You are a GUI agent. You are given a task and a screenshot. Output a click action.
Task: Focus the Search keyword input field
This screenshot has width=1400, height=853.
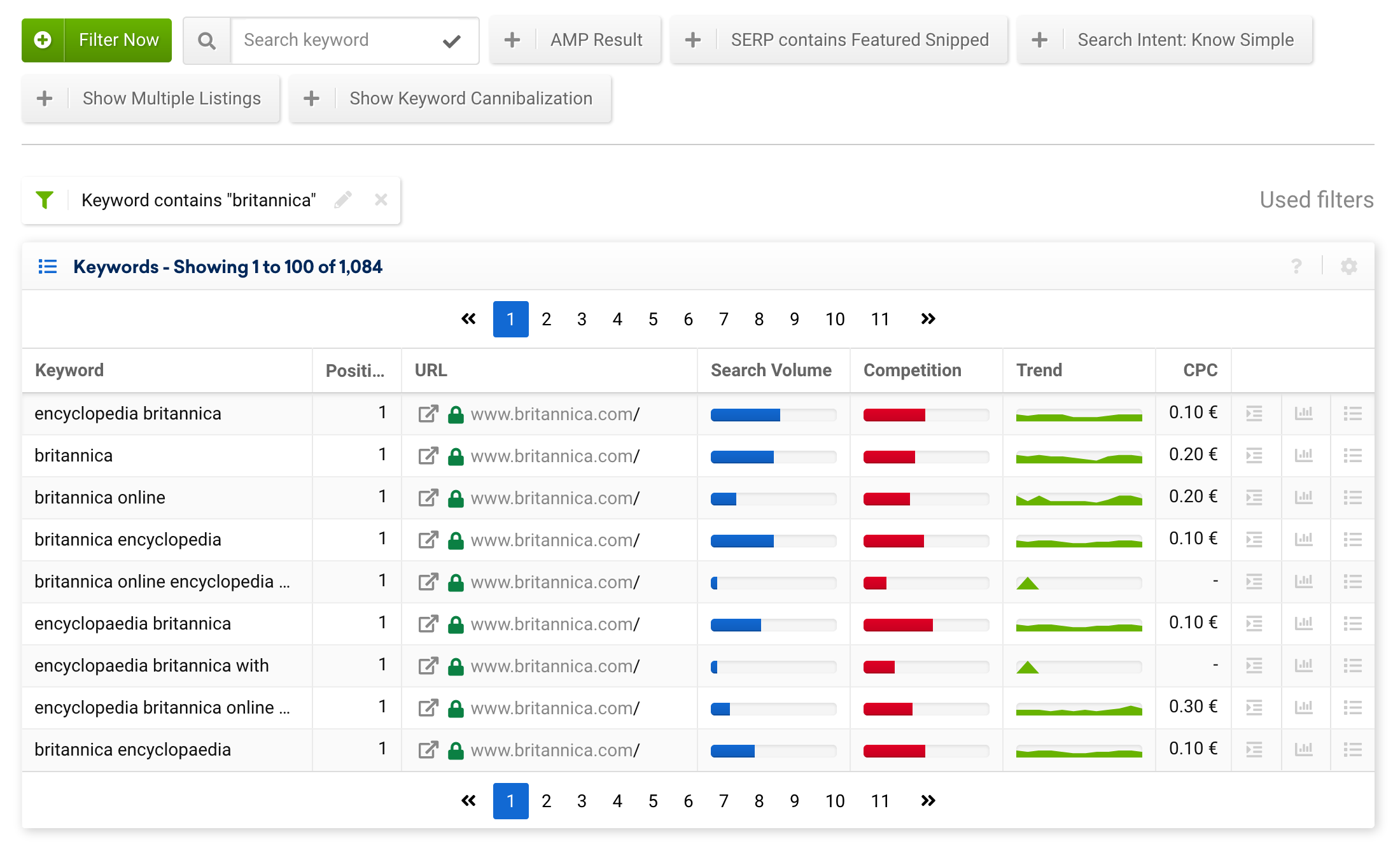click(337, 40)
